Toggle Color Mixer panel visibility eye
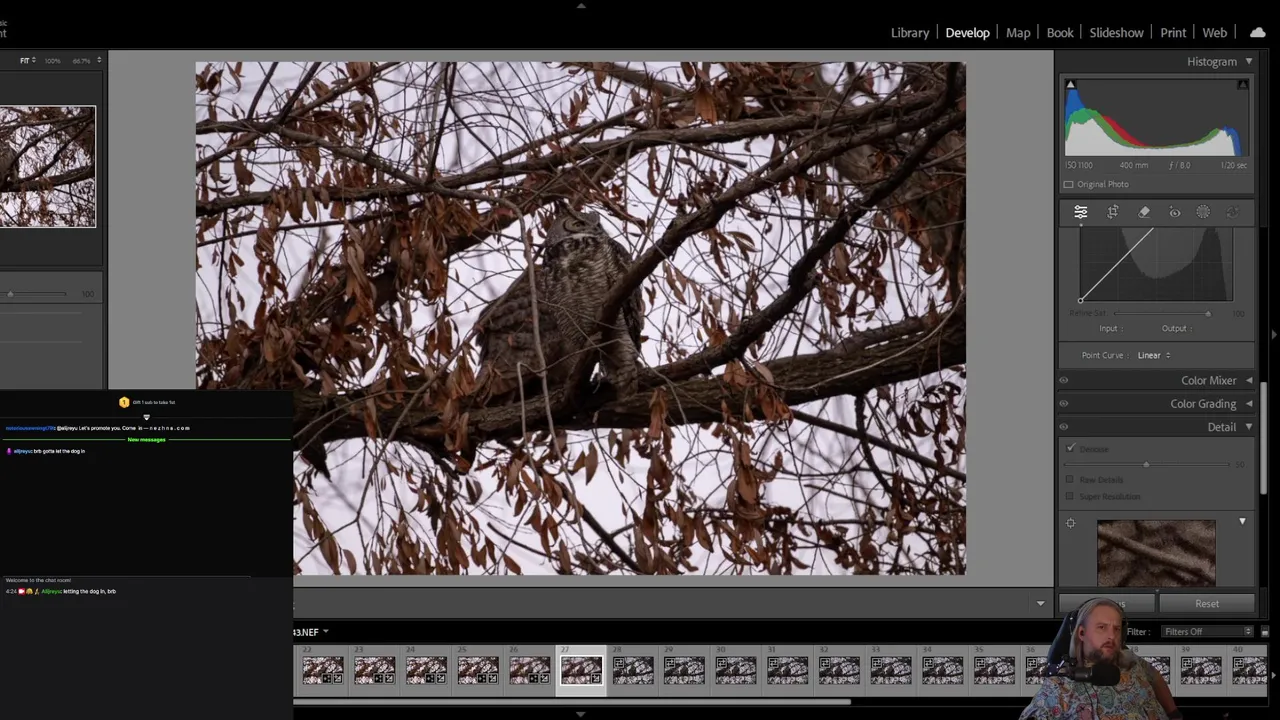The height and width of the screenshot is (720, 1280). tap(1064, 380)
